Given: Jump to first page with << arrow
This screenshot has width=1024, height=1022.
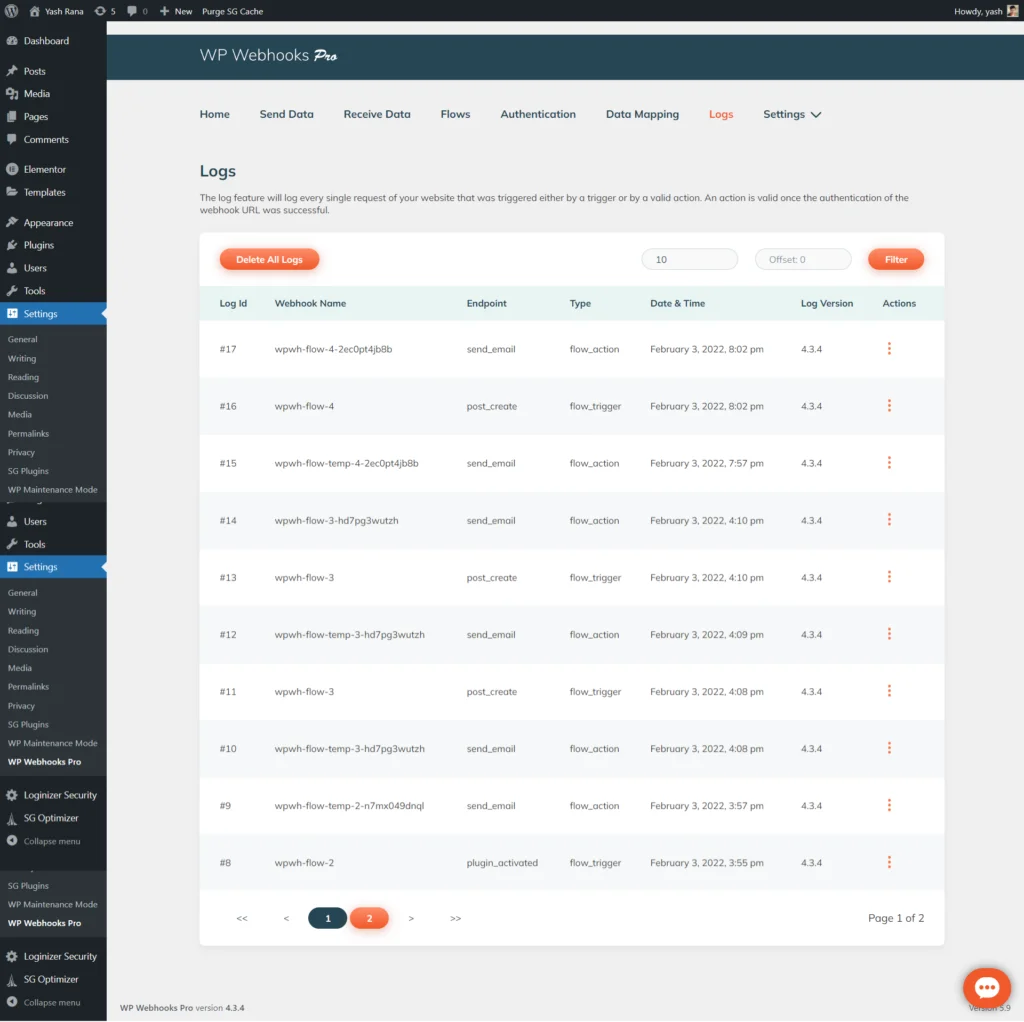Looking at the screenshot, I should 242,918.
